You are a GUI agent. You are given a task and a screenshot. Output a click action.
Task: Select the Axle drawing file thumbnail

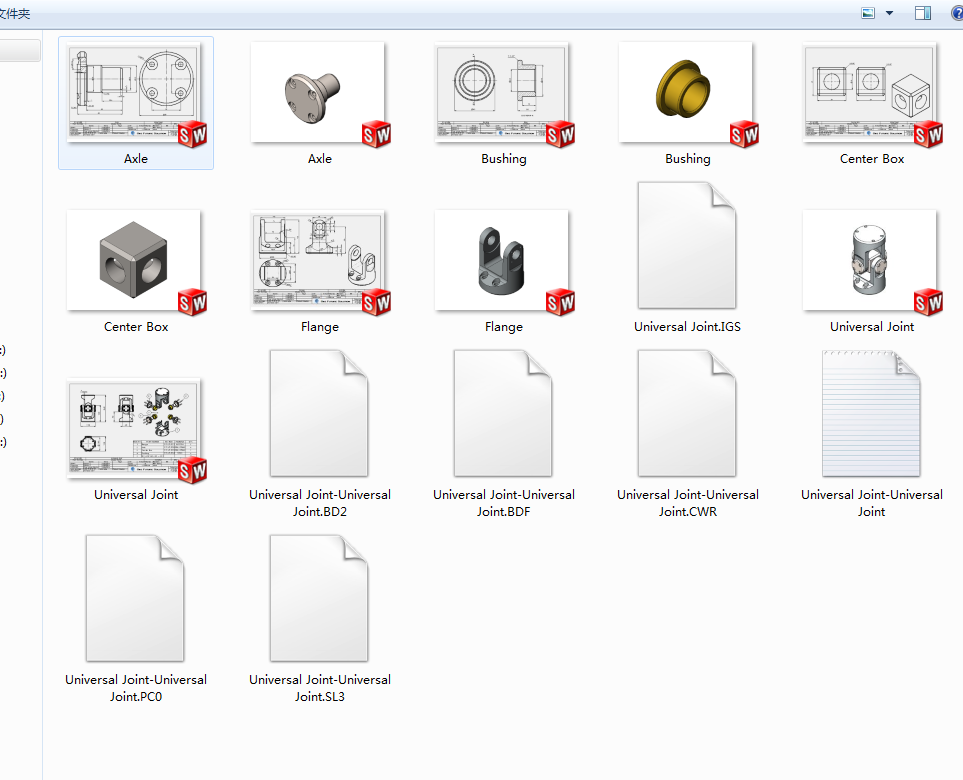pos(134,92)
